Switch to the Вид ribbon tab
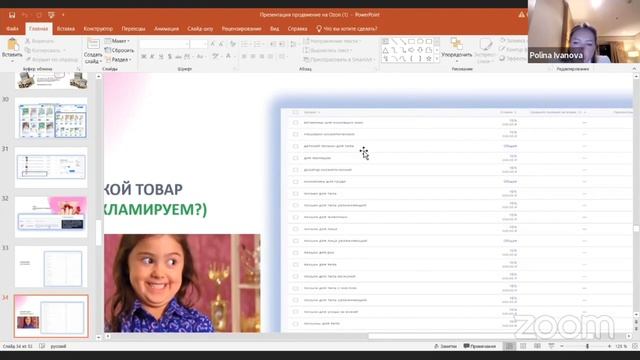 [275, 29]
